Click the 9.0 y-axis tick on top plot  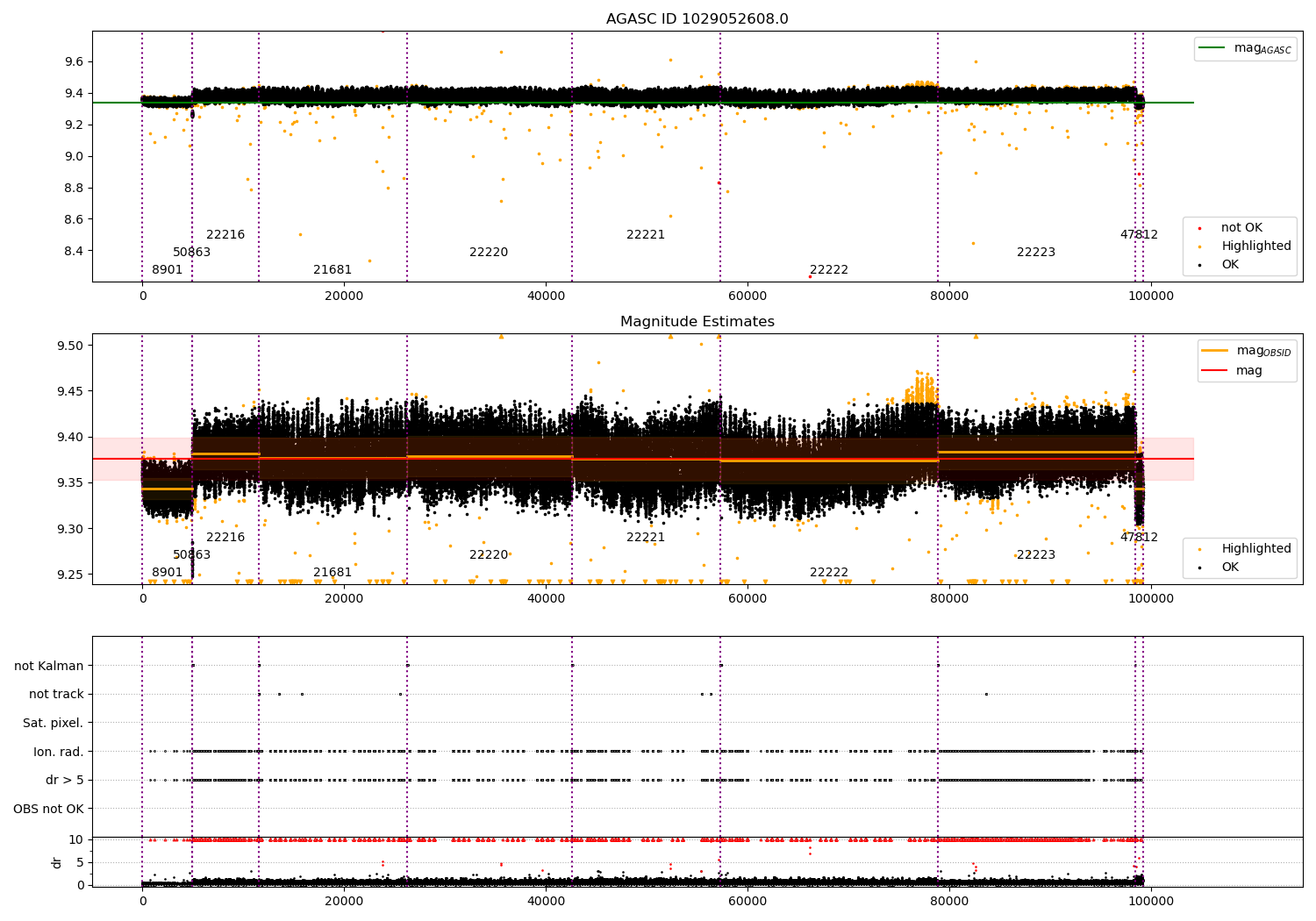click(x=74, y=157)
